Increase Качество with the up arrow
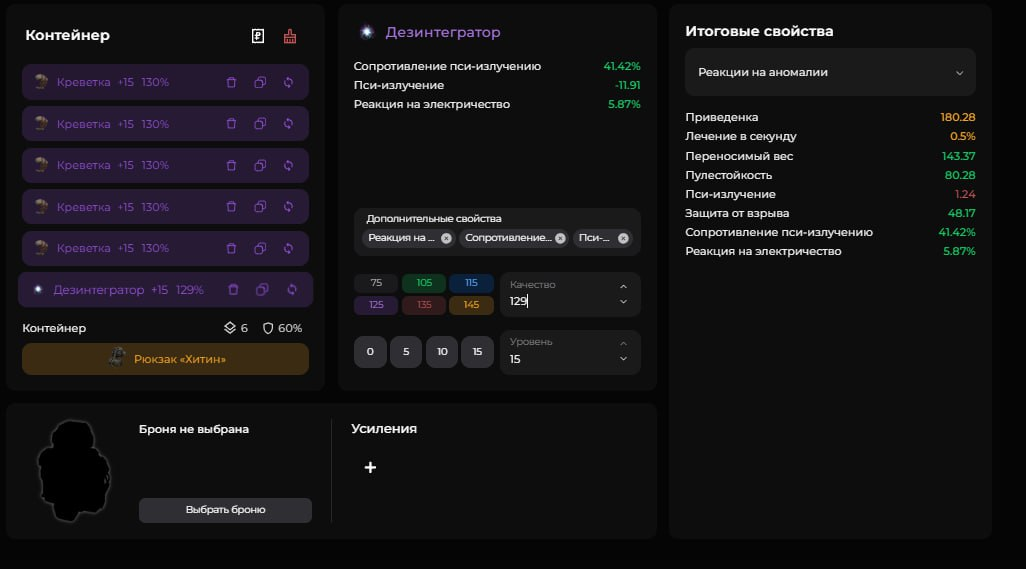 623,287
